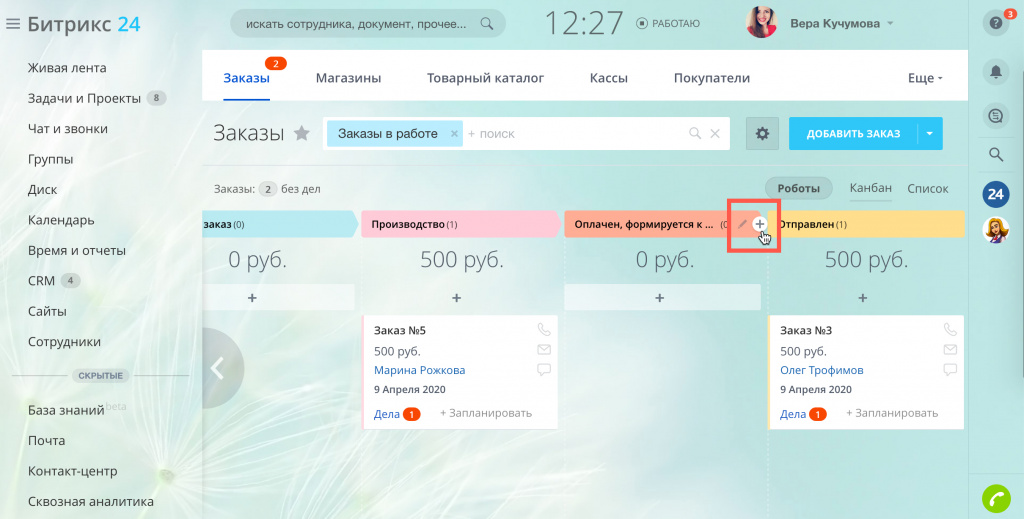This screenshot has width=1024, height=519.
Task: Clear the filter with the X icon
Action: click(x=715, y=134)
